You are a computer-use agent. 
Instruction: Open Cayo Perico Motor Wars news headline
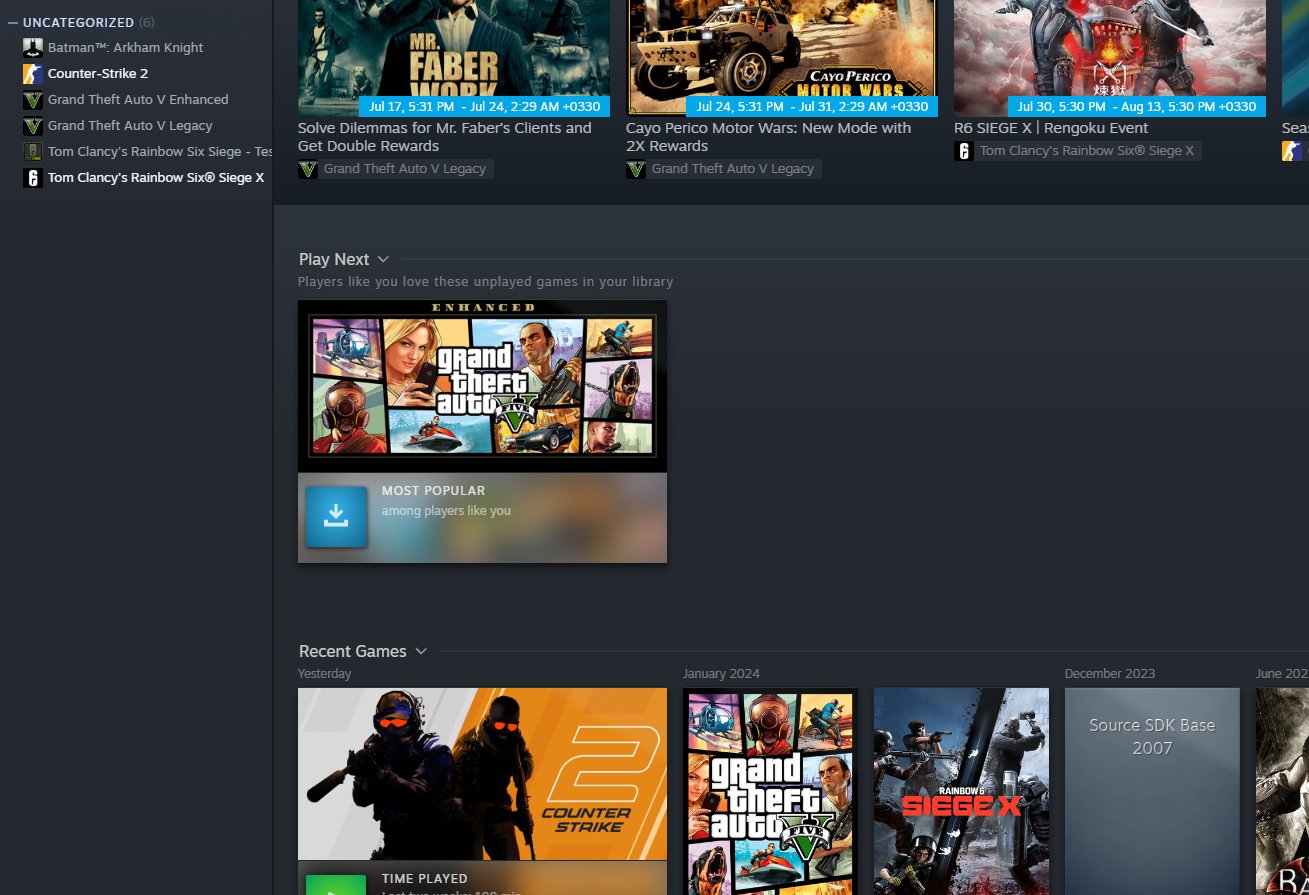point(769,137)
